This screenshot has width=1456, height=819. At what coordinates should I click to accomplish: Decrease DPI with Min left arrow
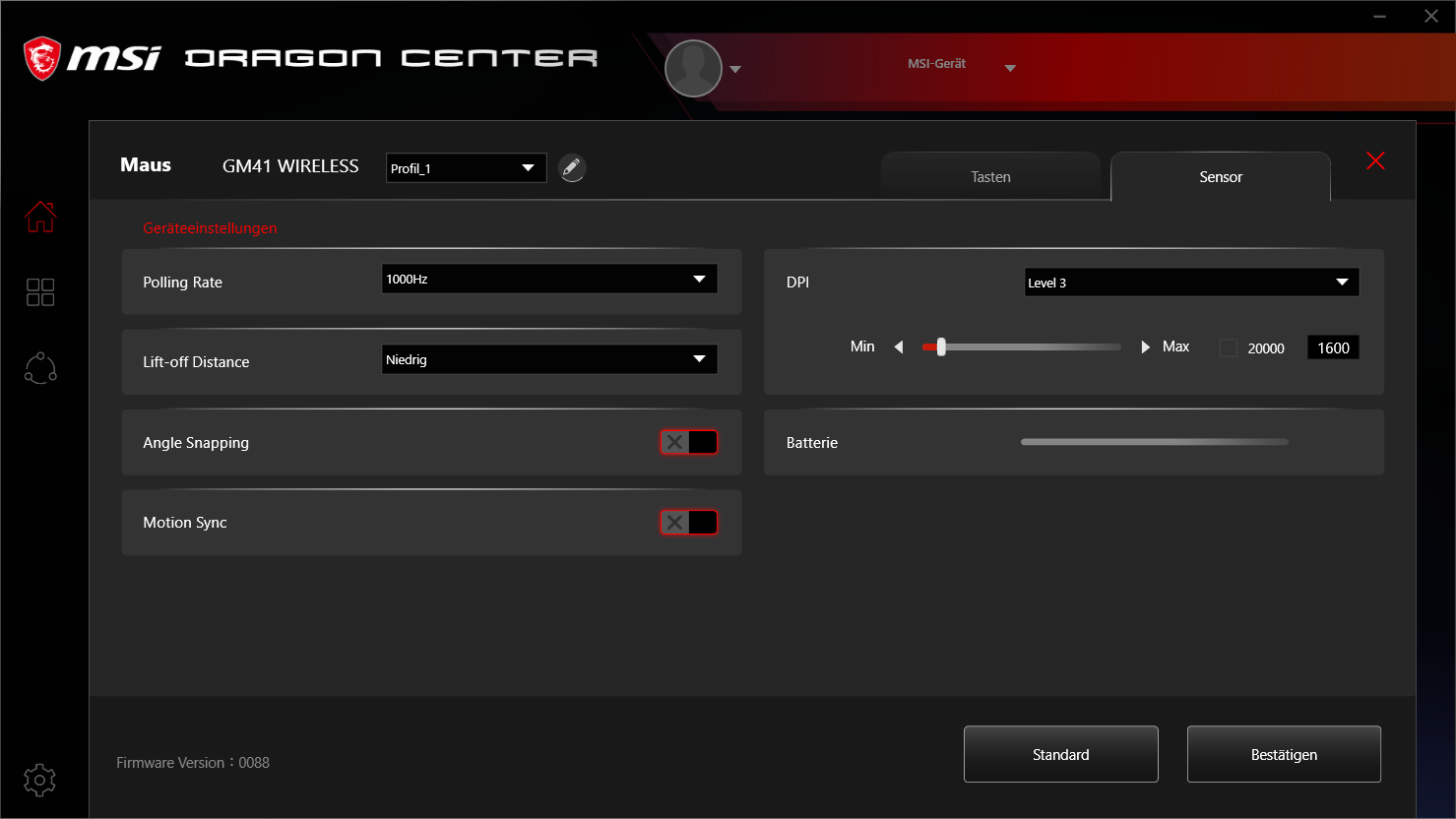(899, 347)
